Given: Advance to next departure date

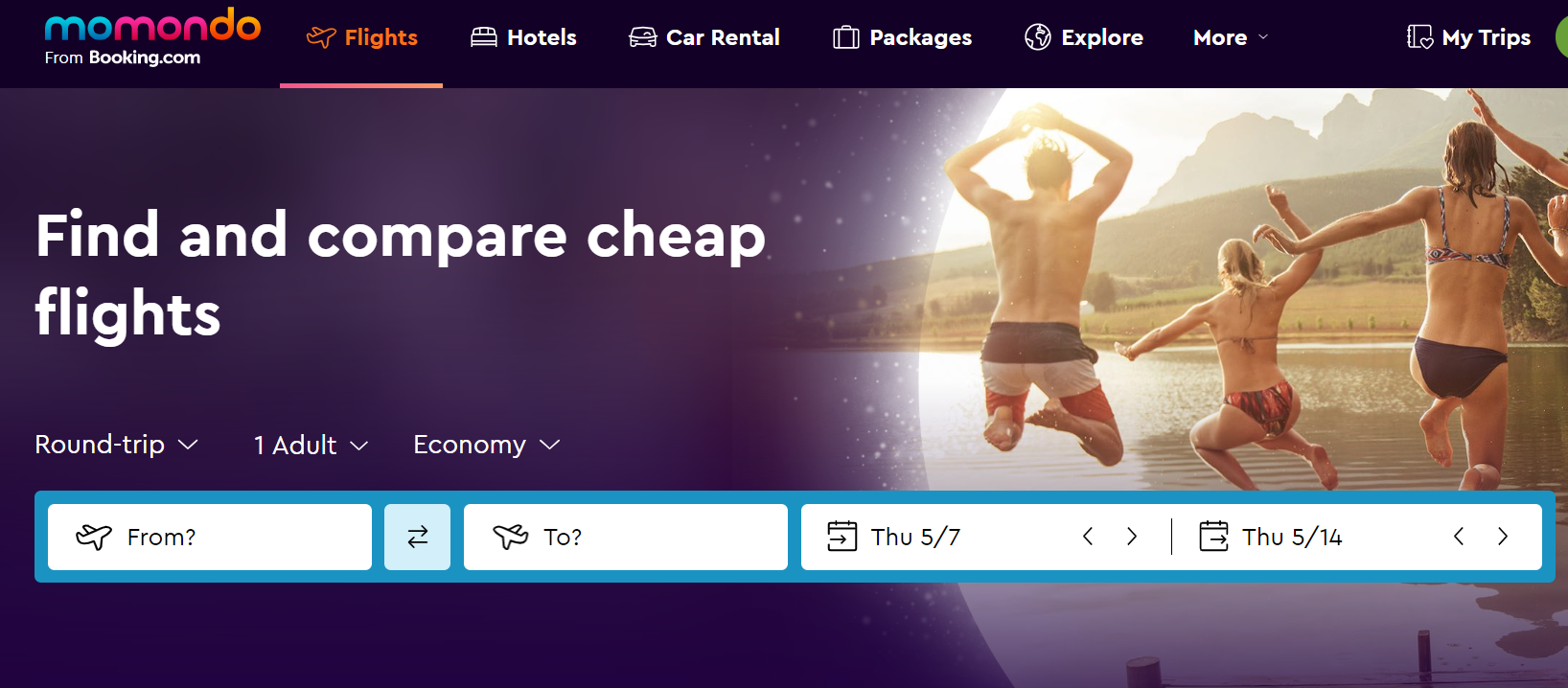Looking at the screenshot, I should 1132,537.
